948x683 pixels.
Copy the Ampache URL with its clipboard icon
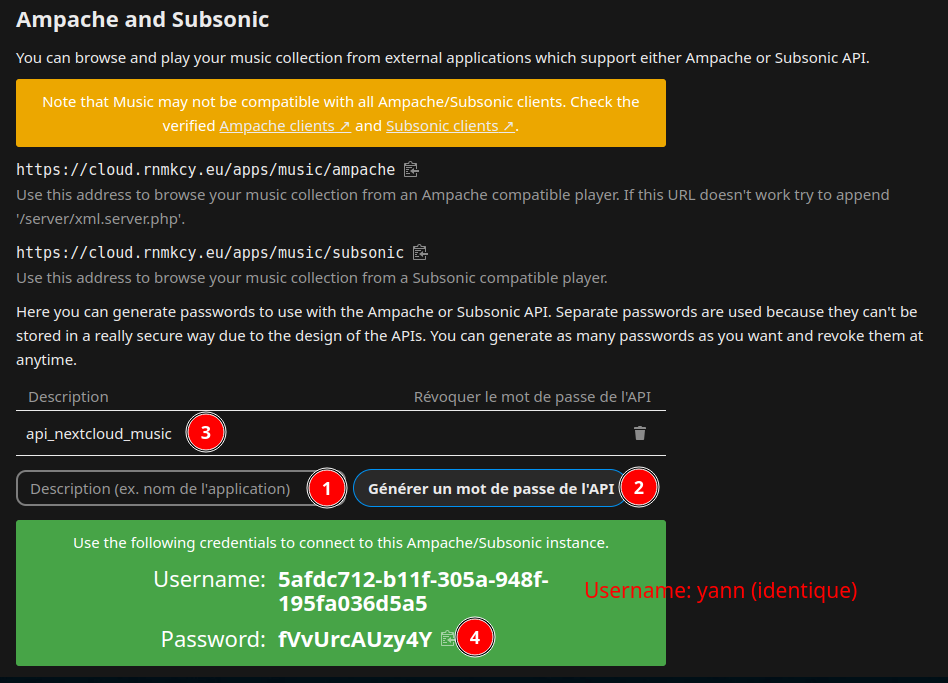[412, 169]
